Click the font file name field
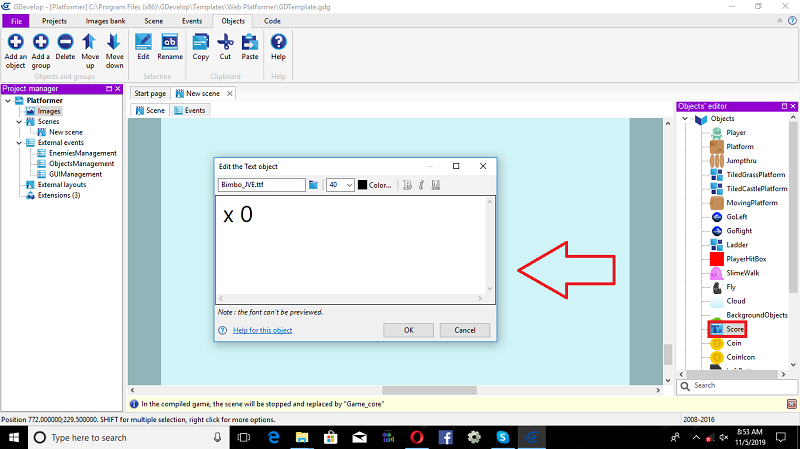Viewport: 800px width, 449px height. [x=262, y=185]
